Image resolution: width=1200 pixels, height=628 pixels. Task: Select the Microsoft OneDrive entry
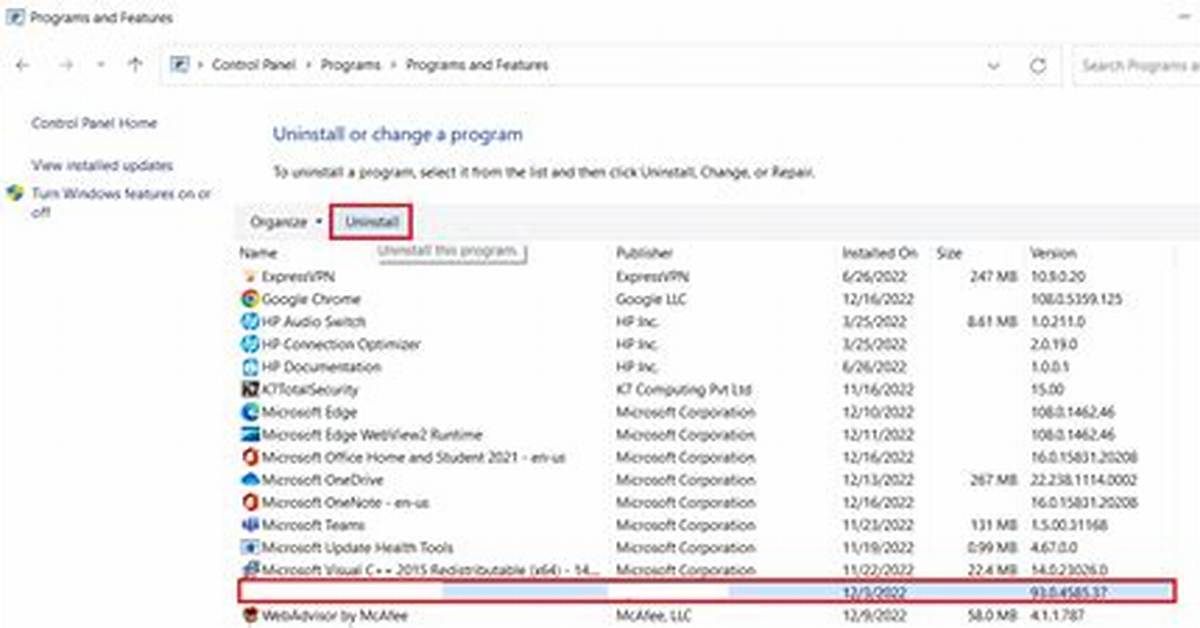coord(322,480)
